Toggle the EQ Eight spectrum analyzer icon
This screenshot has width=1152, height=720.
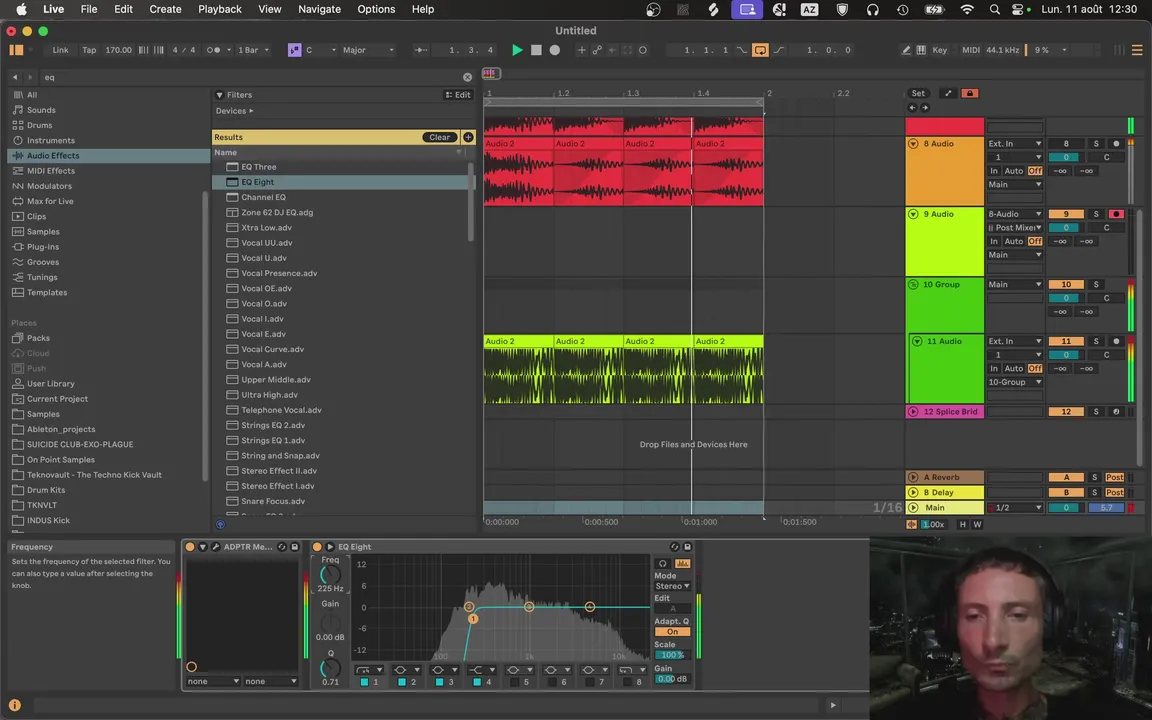click(x=683, y=564)
